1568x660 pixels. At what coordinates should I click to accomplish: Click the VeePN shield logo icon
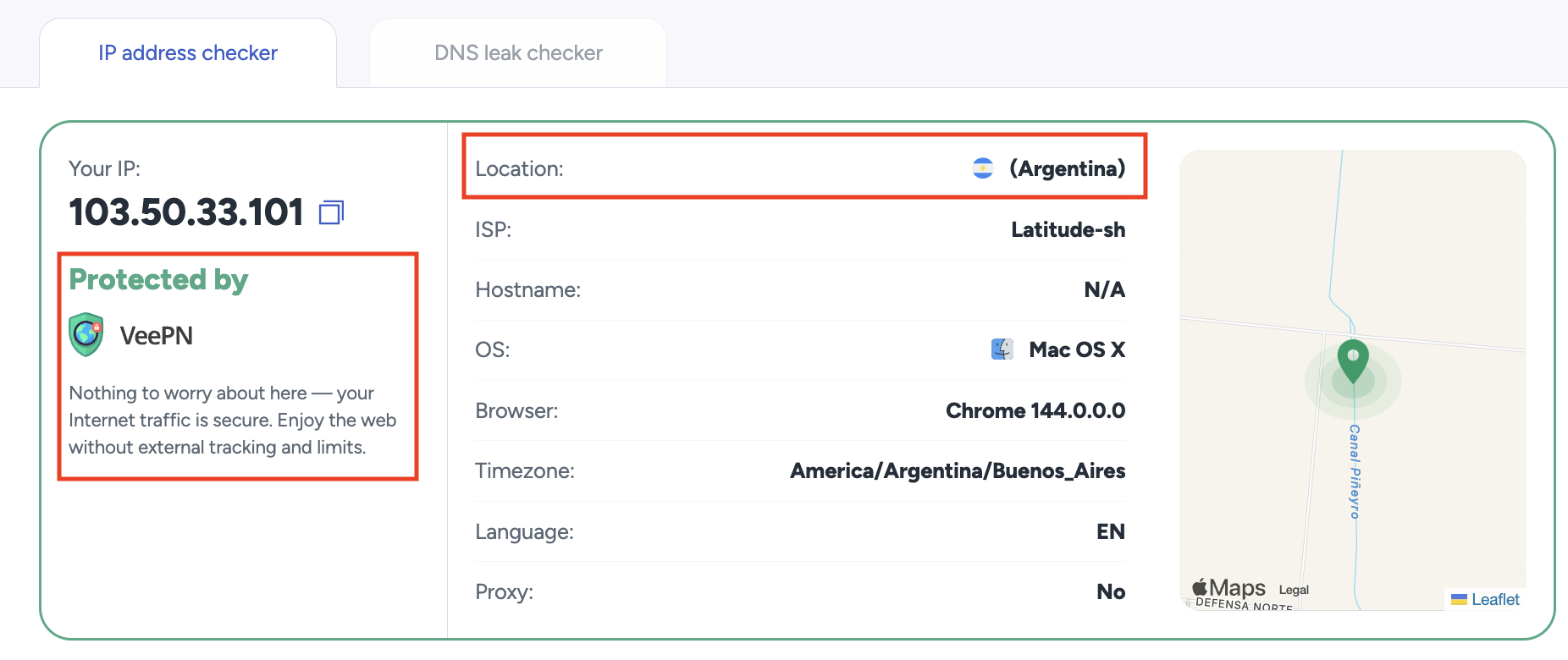pyautogui.click(x=86, y=334)
